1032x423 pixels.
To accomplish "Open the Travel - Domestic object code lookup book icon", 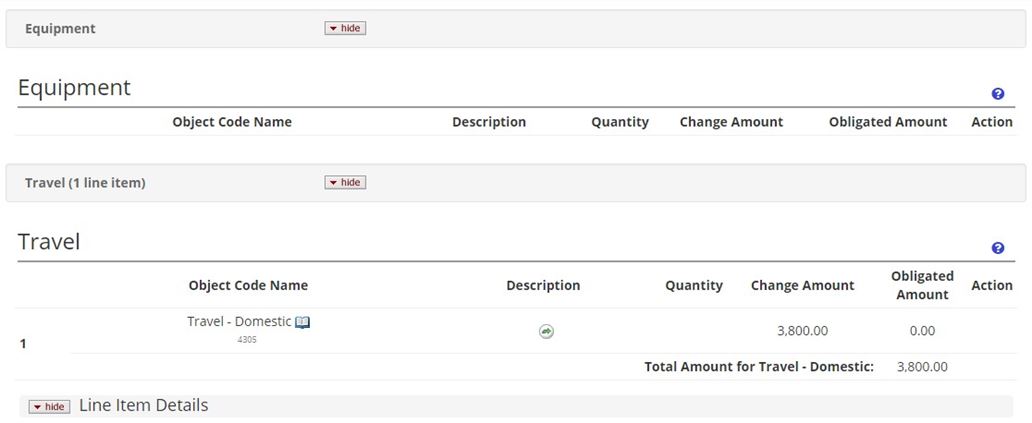I will click(303, 322).
